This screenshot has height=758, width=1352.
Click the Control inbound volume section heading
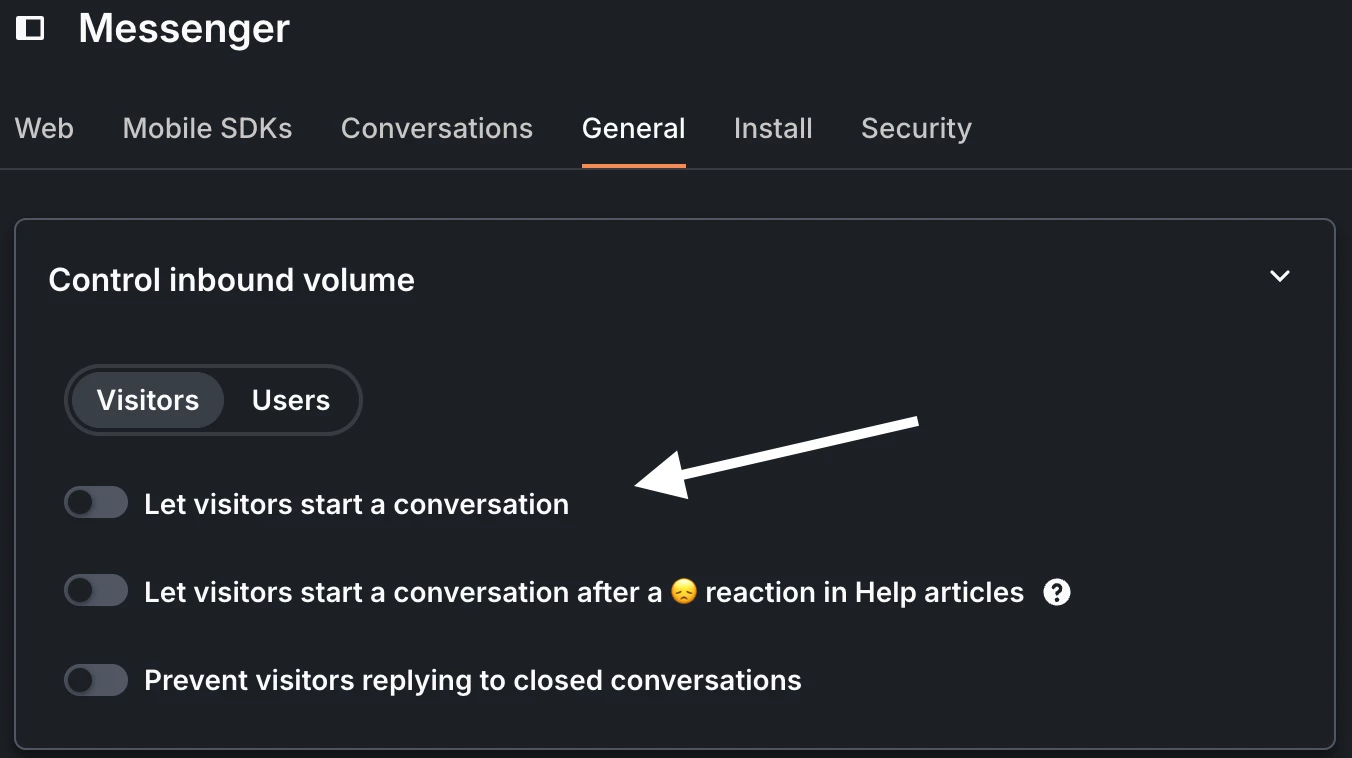(x=231, y=280)
